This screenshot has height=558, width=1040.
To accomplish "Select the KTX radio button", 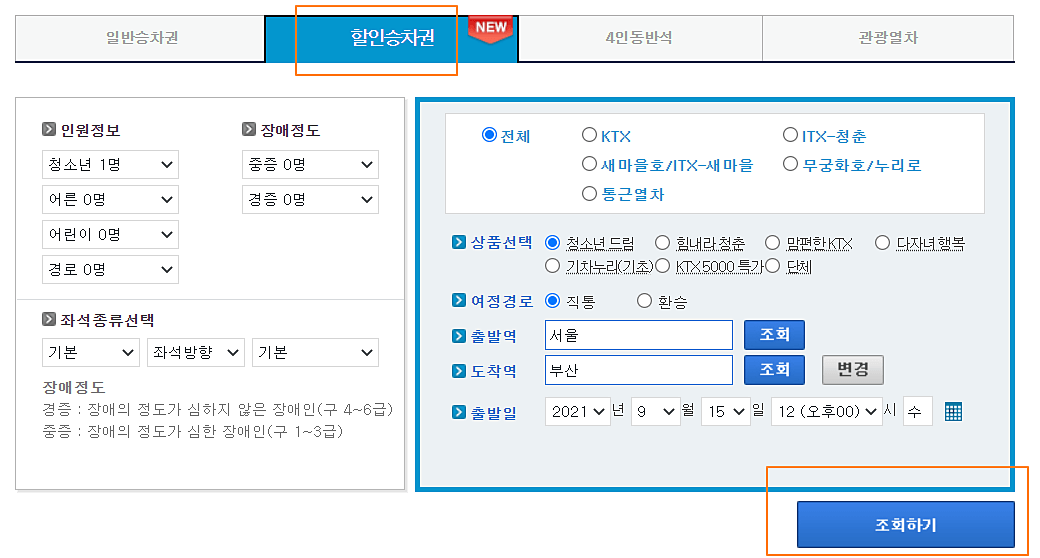I will point(589,135).
